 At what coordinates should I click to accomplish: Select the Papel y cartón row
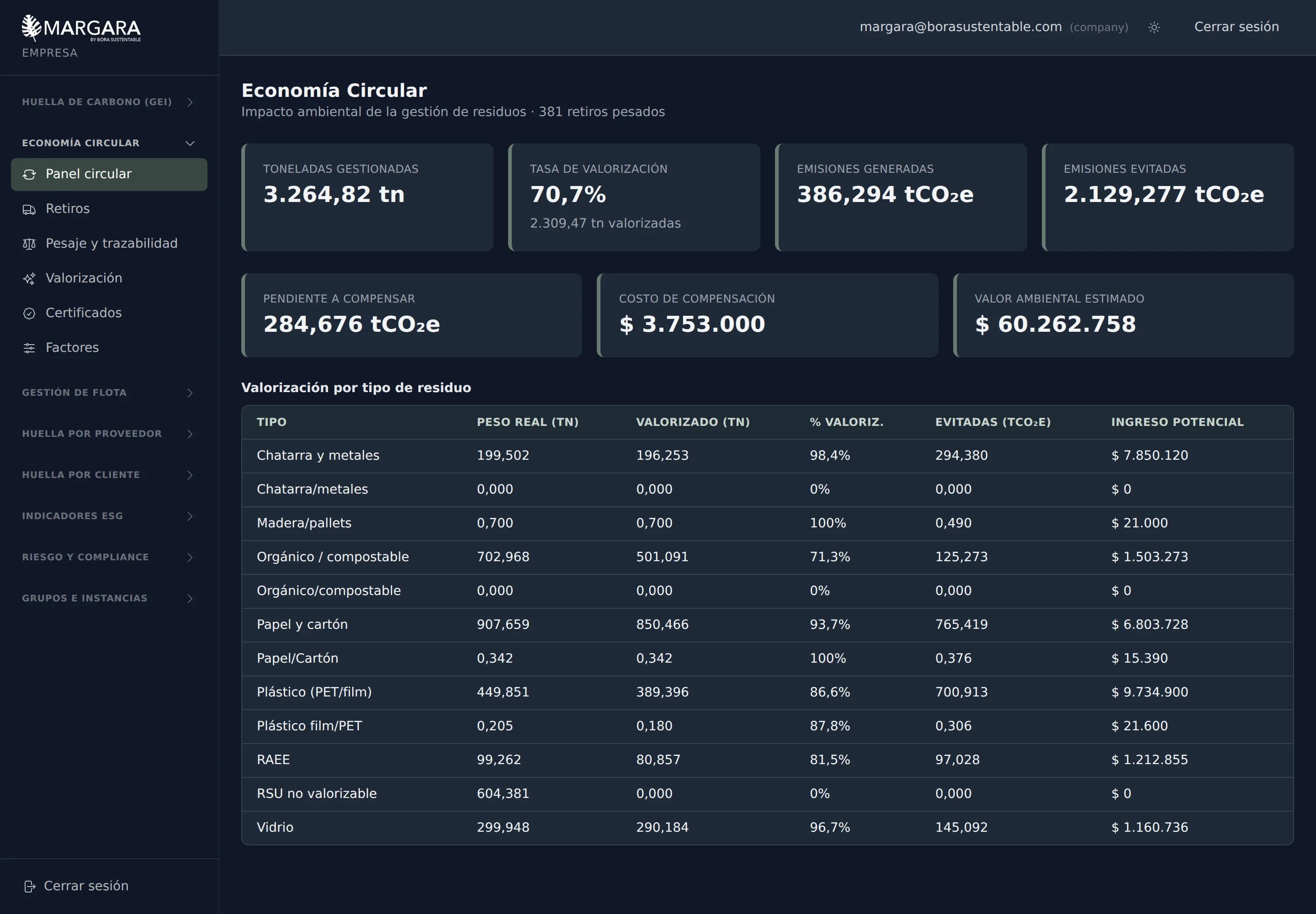(767, 625)
